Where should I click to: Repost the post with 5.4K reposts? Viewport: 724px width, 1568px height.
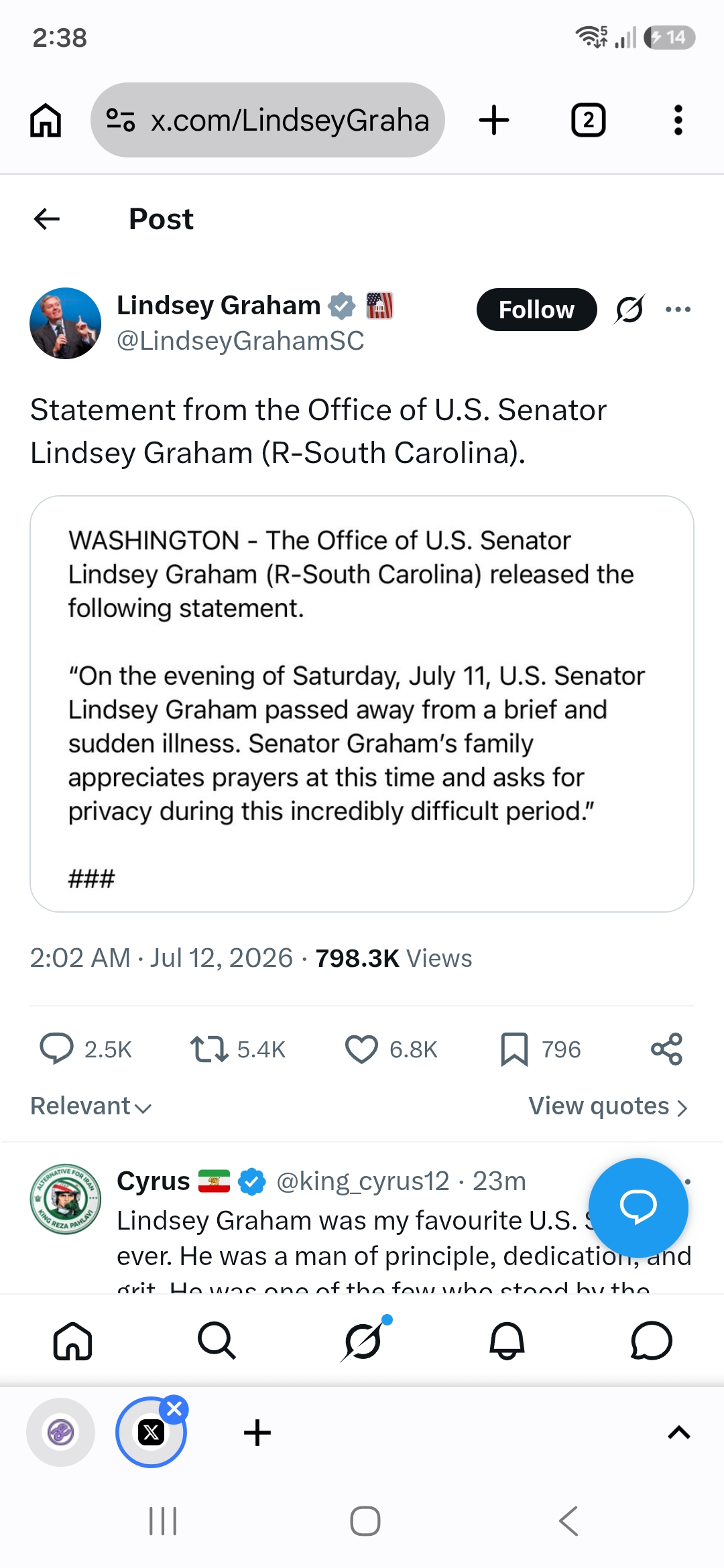[x=209, y=1049]
